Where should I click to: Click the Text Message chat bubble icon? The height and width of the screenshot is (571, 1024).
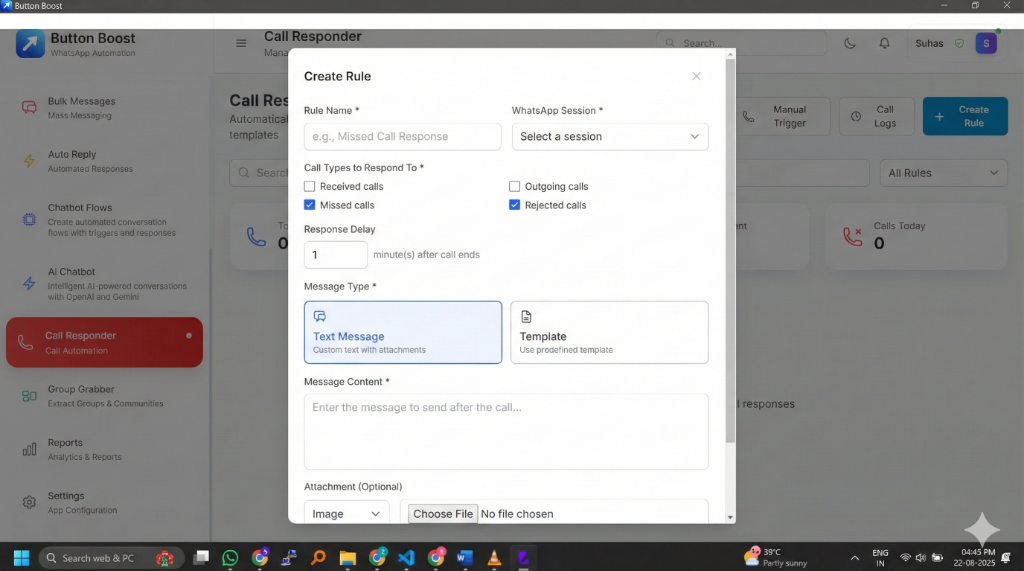[319, 317]
